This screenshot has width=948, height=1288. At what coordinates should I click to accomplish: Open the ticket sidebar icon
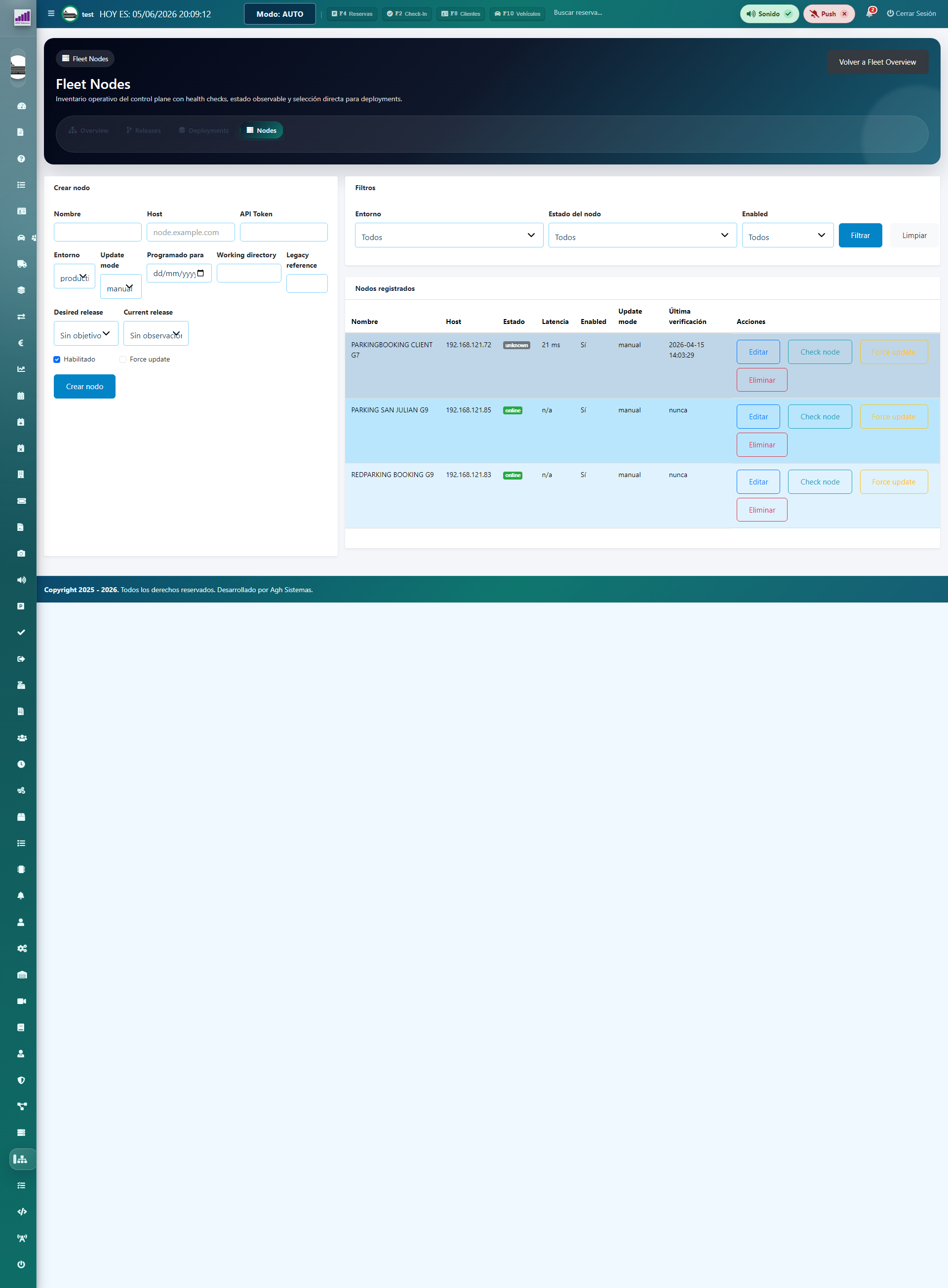(21, 500)
